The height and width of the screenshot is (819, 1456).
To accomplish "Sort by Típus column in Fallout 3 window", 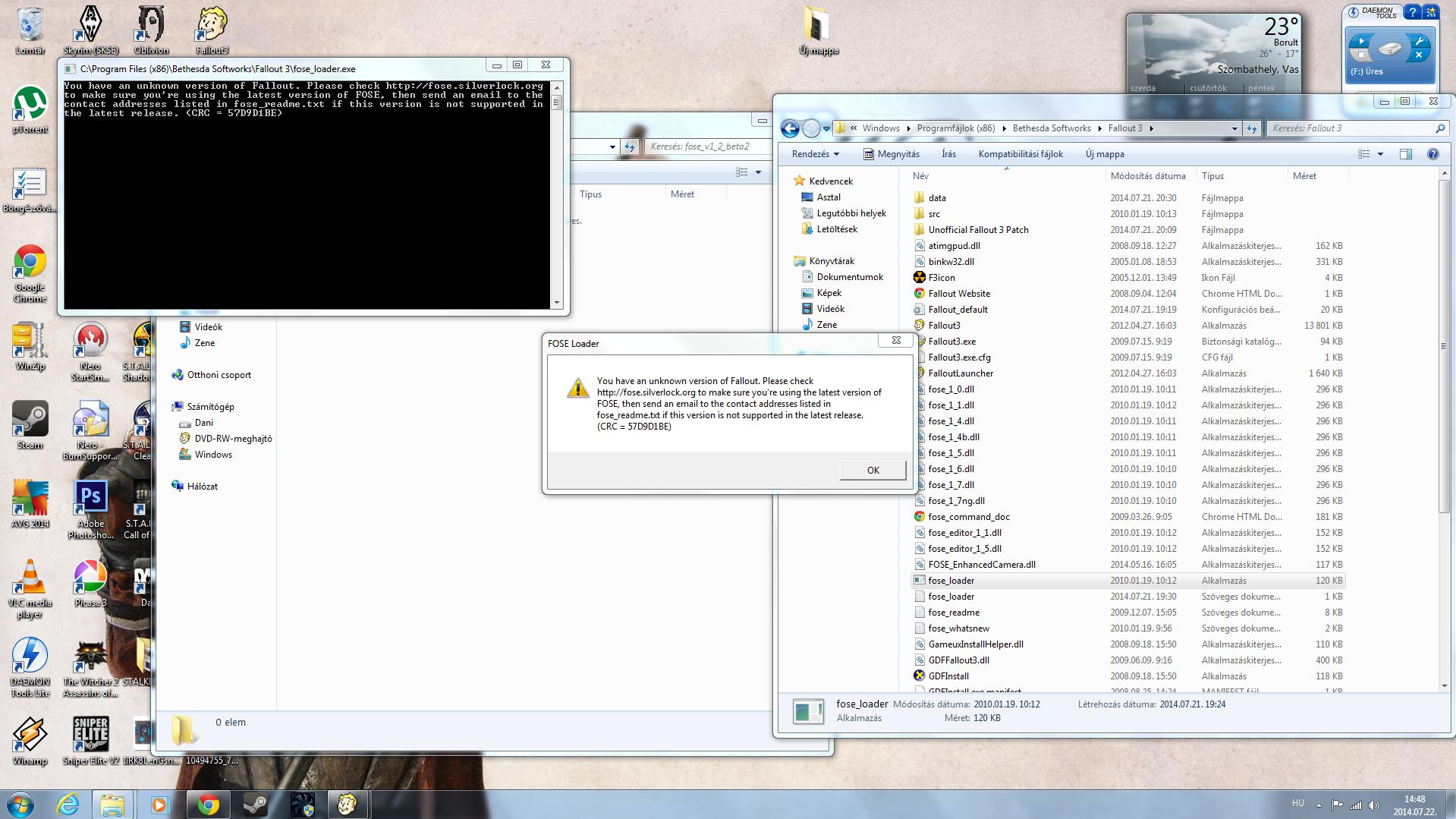I will (1242, 175).
